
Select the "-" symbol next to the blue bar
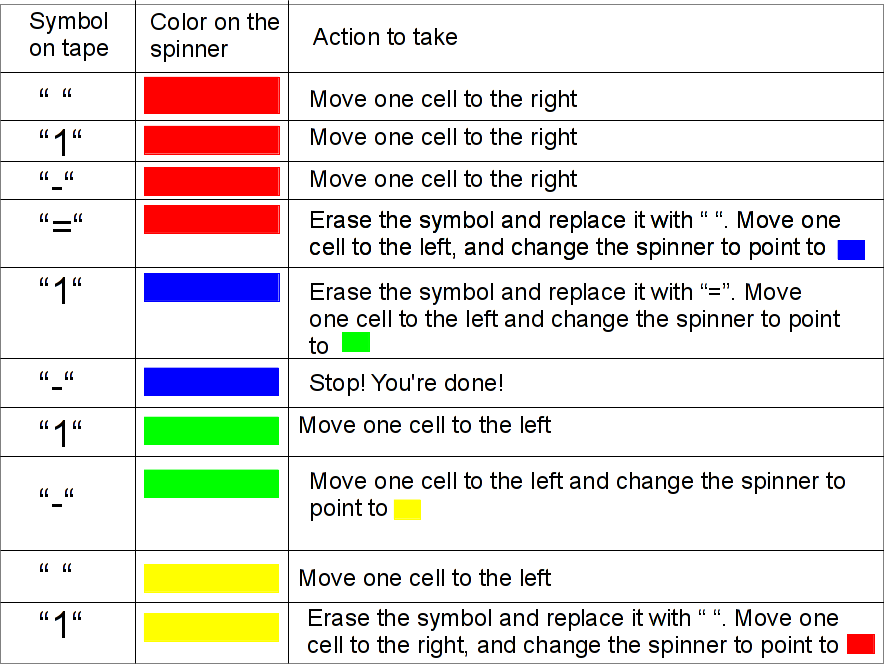56,383
